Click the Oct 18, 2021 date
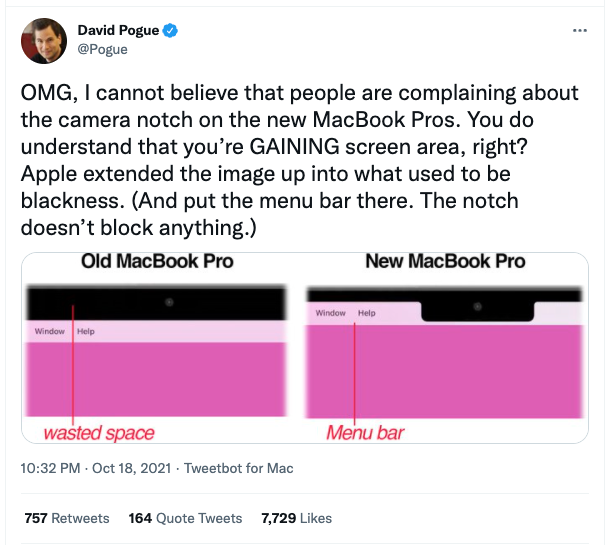 (x=131, y=468)
